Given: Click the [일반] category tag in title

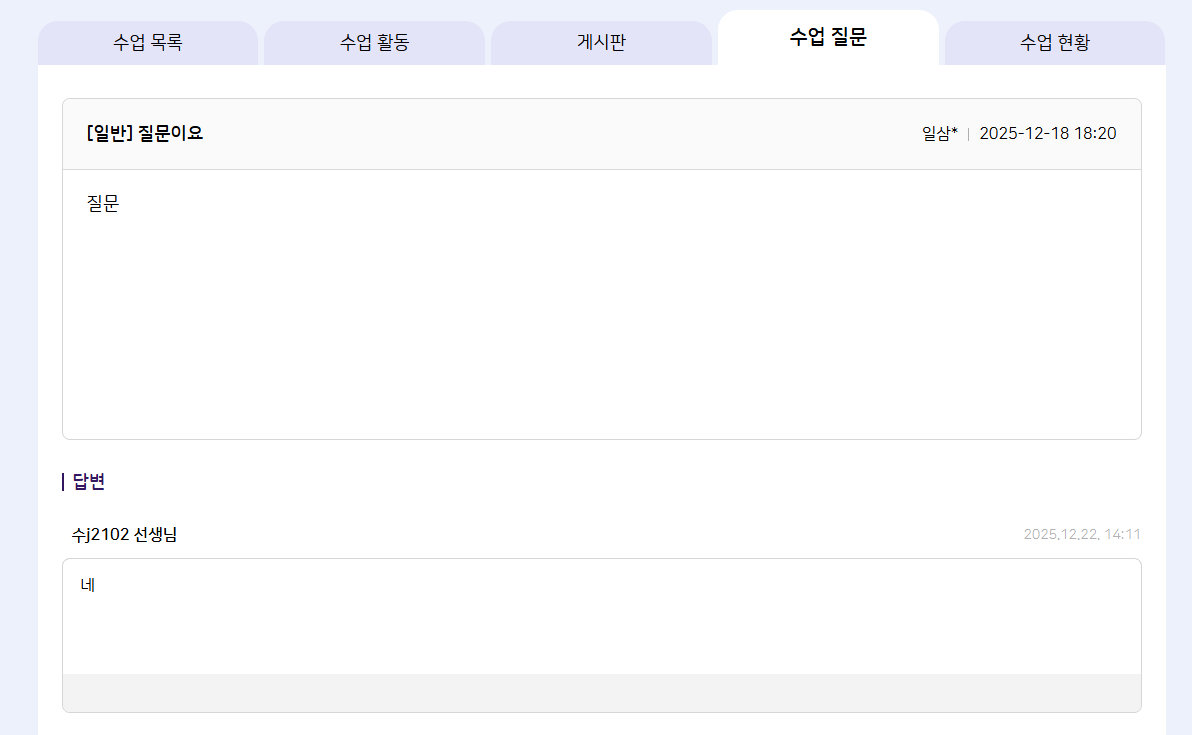Looking at the screenshot, I should coord(109,133).
